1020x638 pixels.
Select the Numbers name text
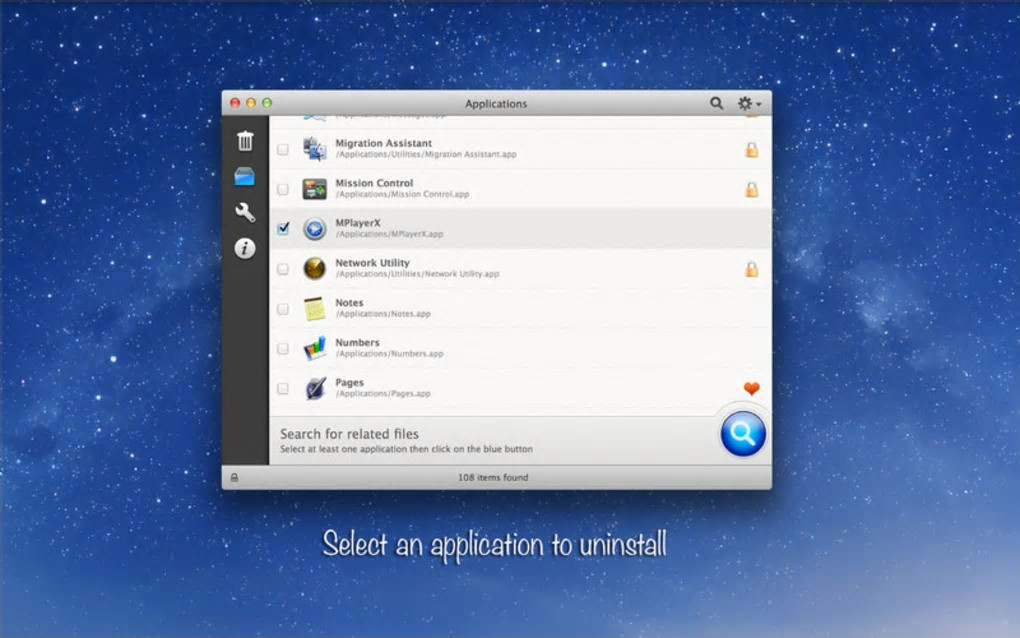click(x=357, y=342)
